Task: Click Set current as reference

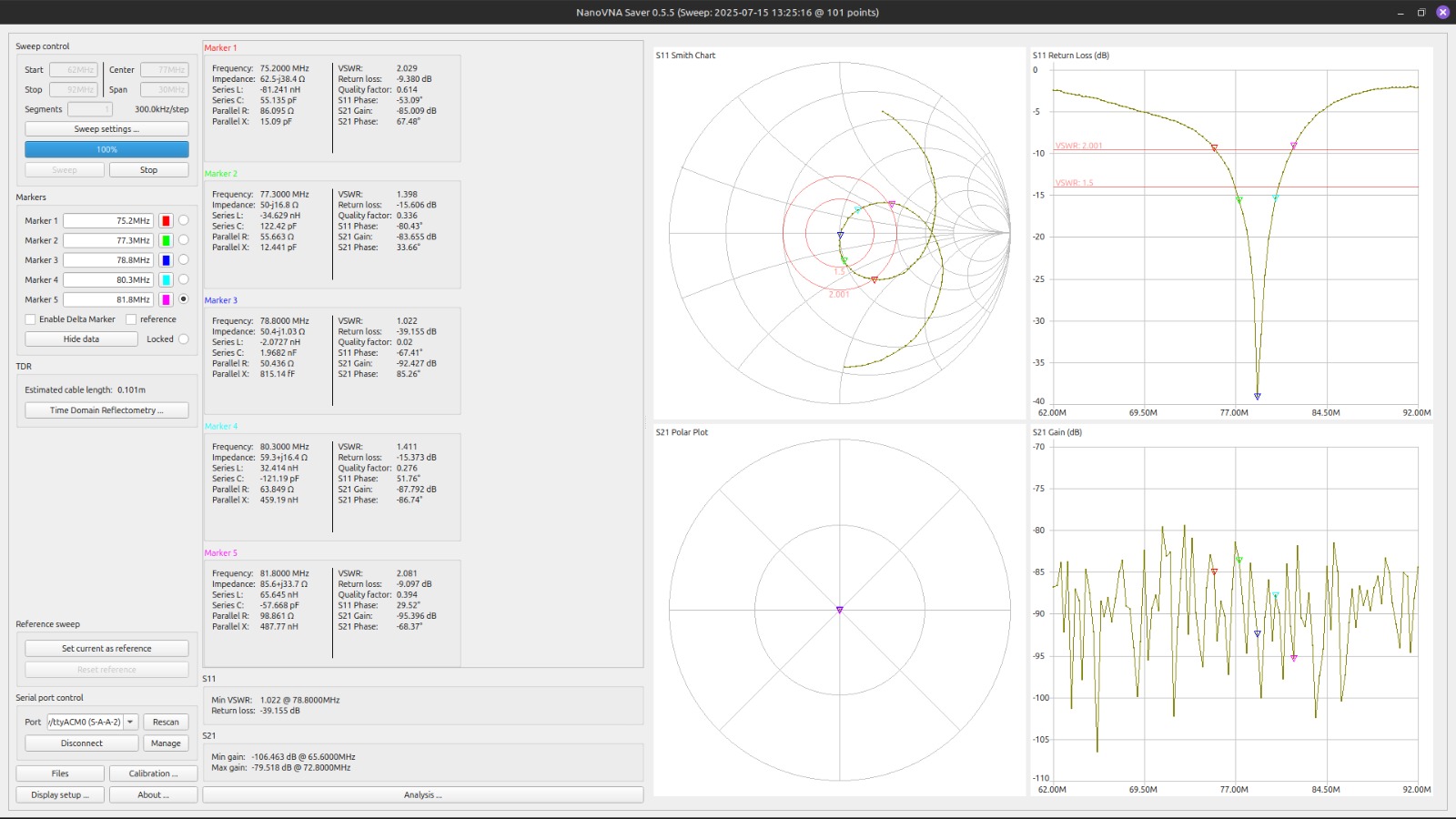Action: (106, 649)
